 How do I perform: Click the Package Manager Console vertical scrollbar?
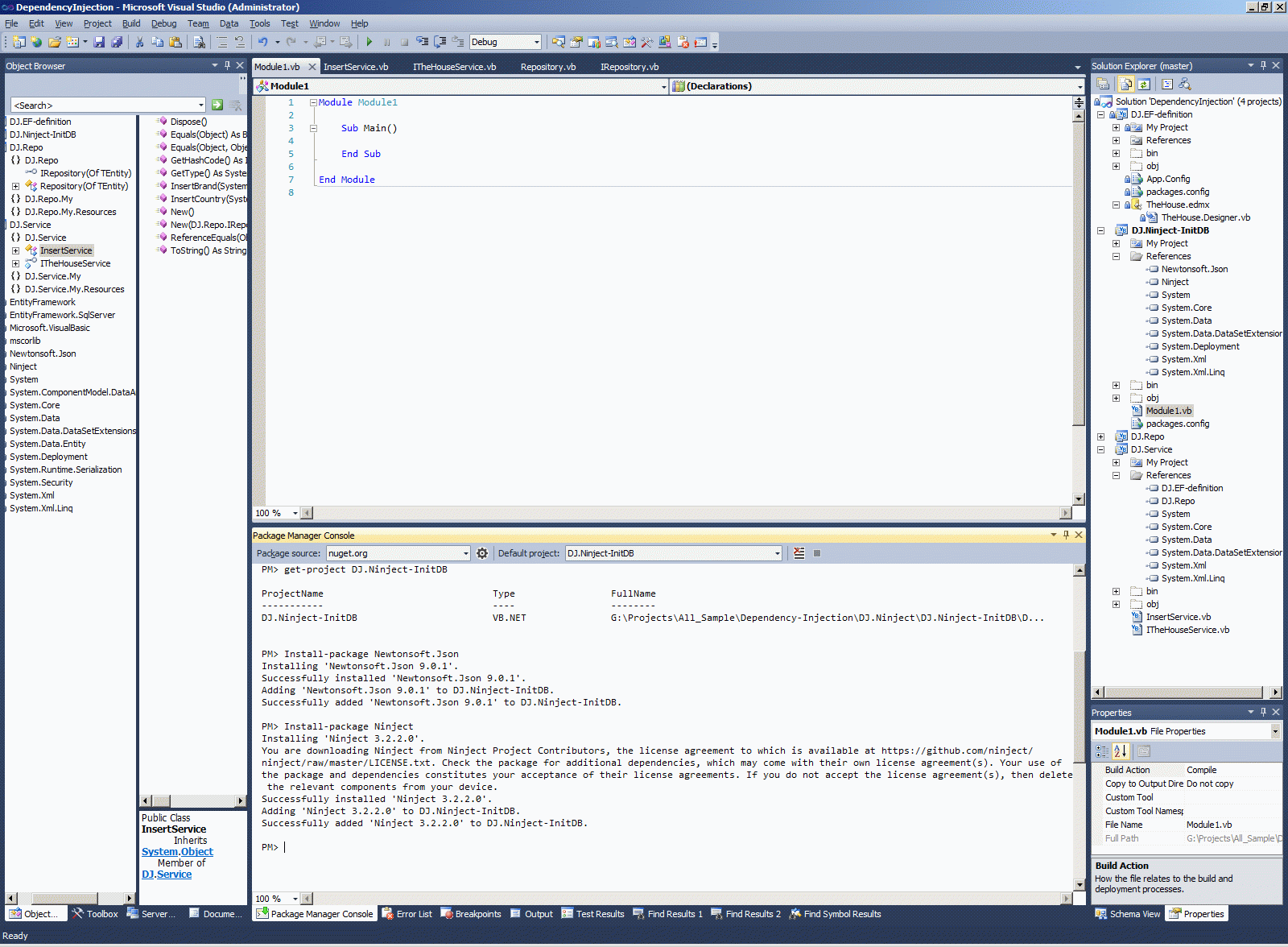(1080, 728)
